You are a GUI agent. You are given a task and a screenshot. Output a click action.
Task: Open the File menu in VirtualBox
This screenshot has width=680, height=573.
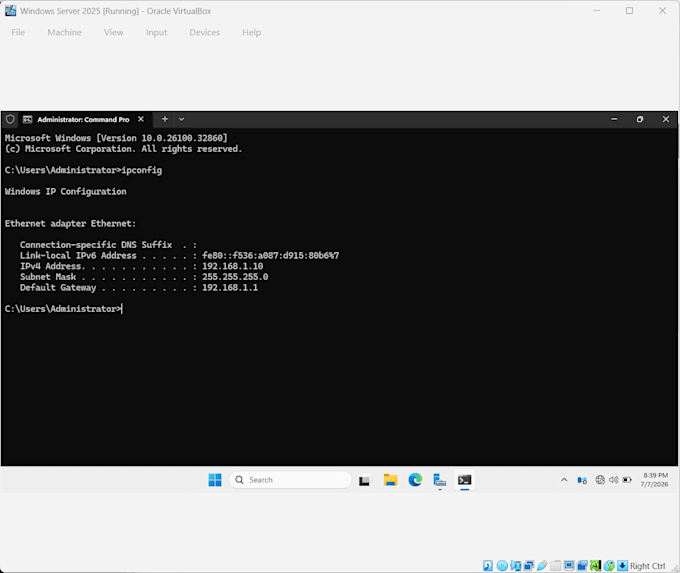(x=18, y=33)
